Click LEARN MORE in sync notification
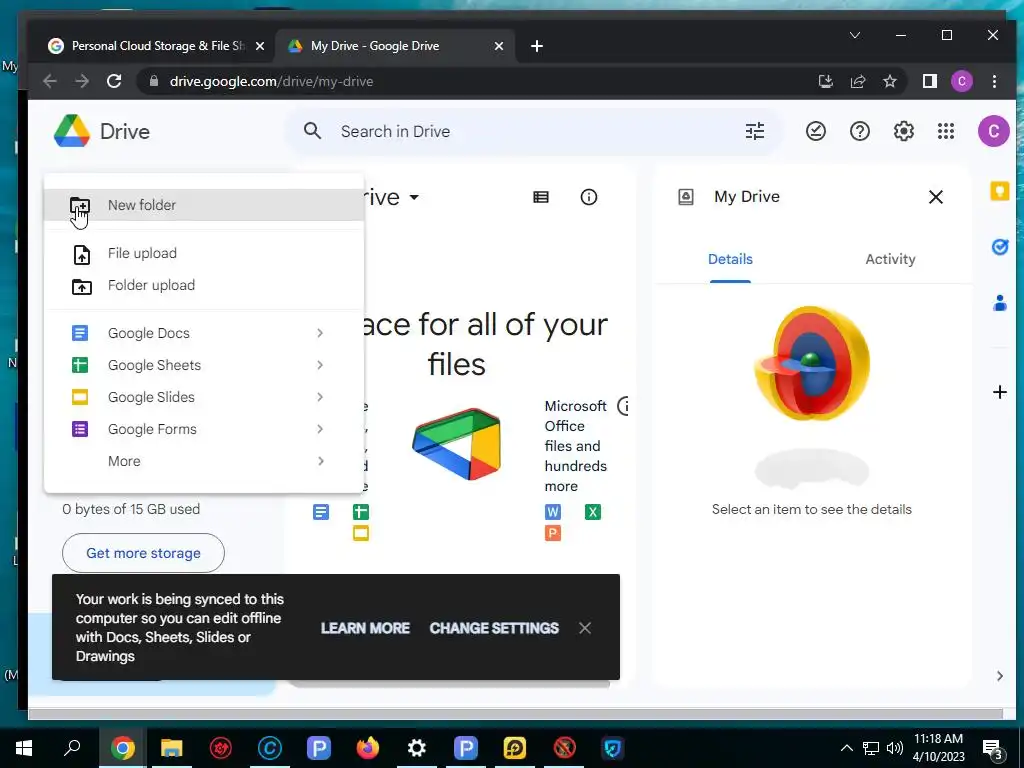The width and height of the screenshot is (1024, 768). pos(365,628)
